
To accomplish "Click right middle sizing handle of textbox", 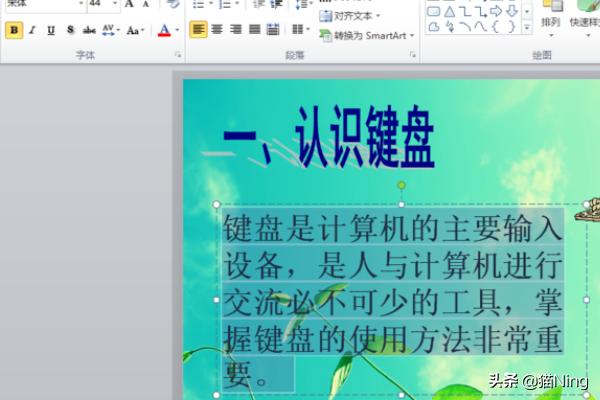I will 586,300.
